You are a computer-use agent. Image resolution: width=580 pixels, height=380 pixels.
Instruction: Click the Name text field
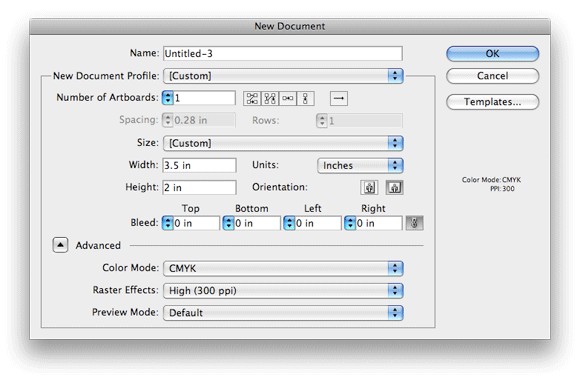[x=283, y=54]
